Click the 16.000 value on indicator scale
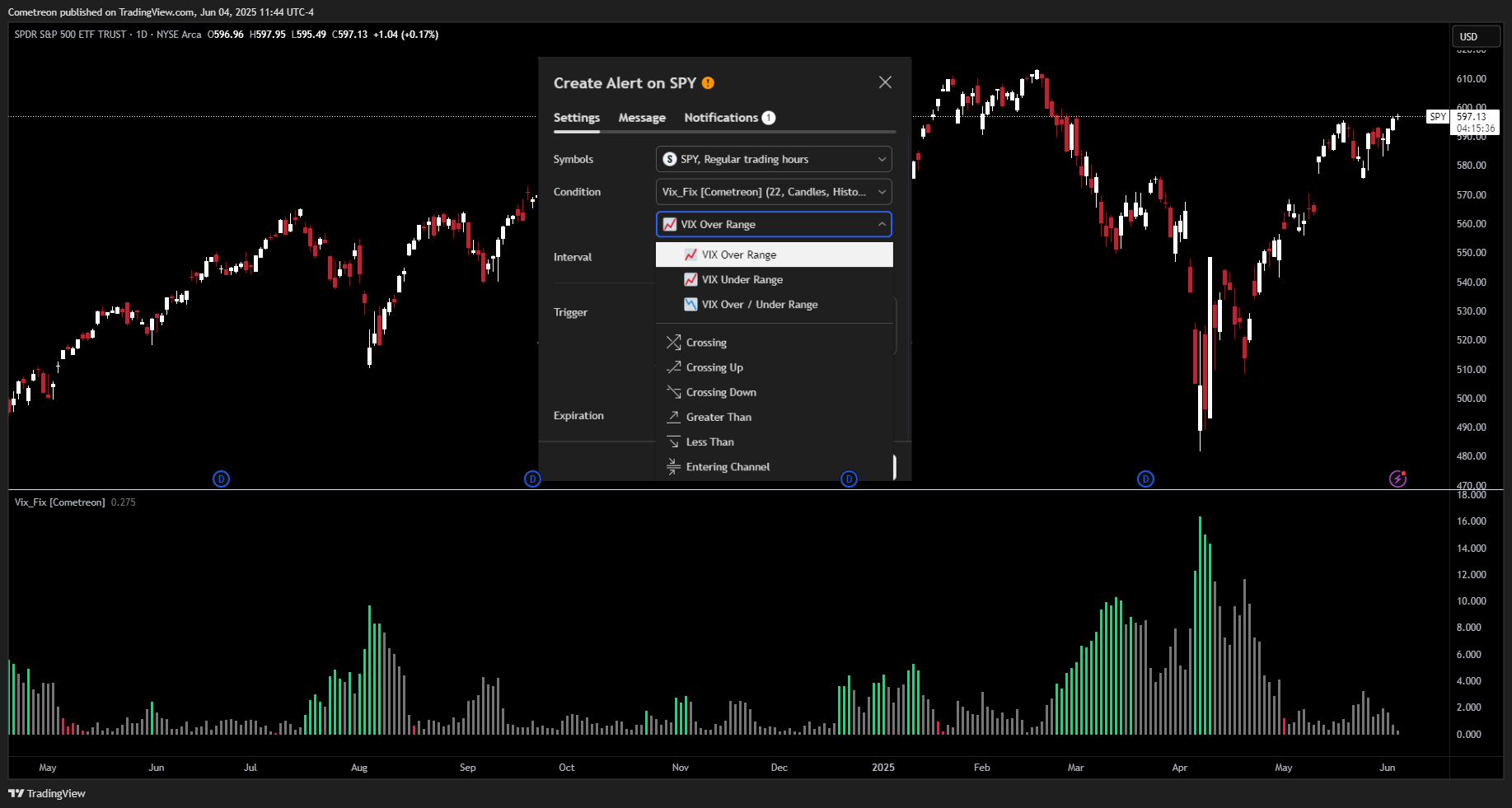1512x808 pixels. pos(1472,521)
